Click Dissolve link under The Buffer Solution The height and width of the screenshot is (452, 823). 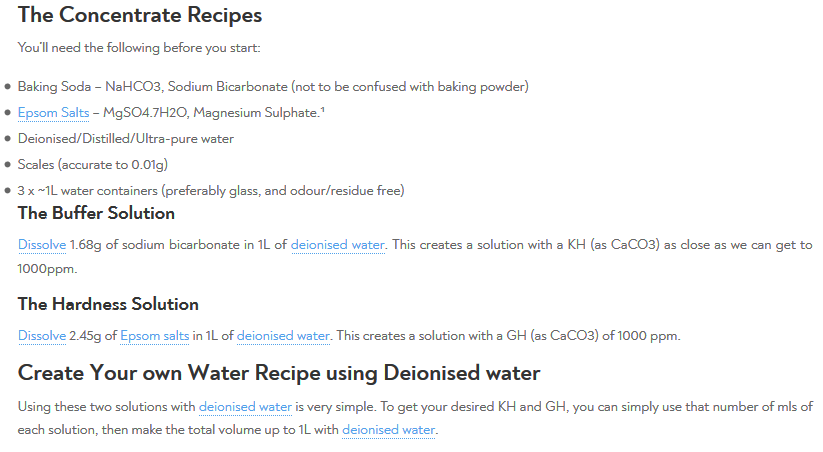click(42, 244)
